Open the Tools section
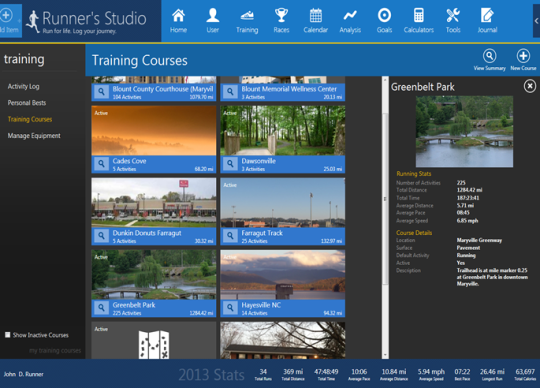The width and height of the screenshot is (540, 388). click(453, 21)
